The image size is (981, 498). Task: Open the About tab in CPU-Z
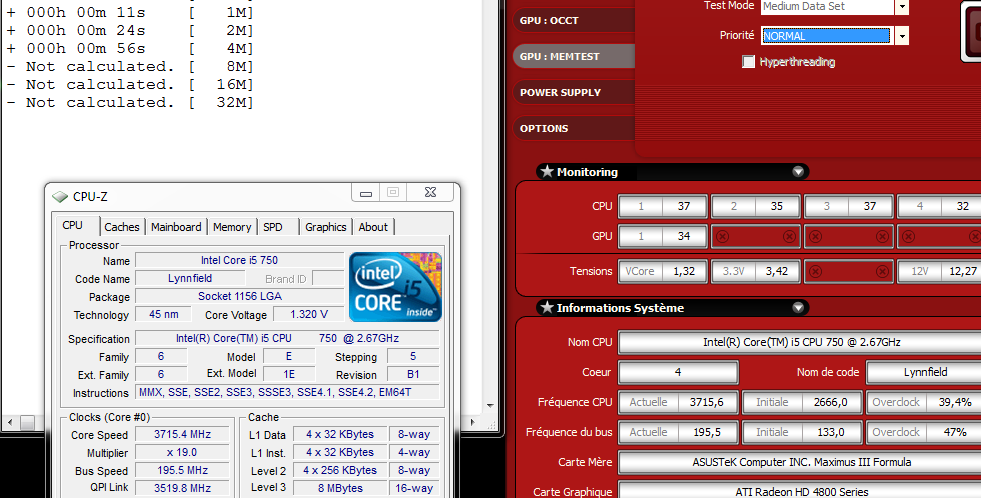click(x=373, y=227)
